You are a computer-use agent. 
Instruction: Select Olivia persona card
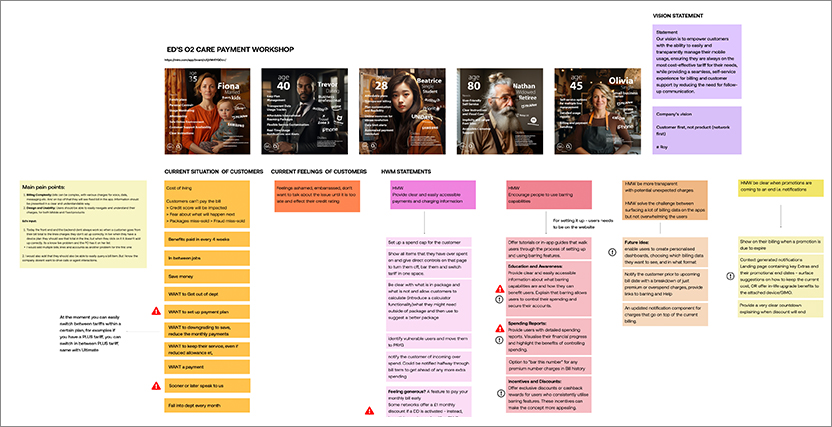pos(597,111)
